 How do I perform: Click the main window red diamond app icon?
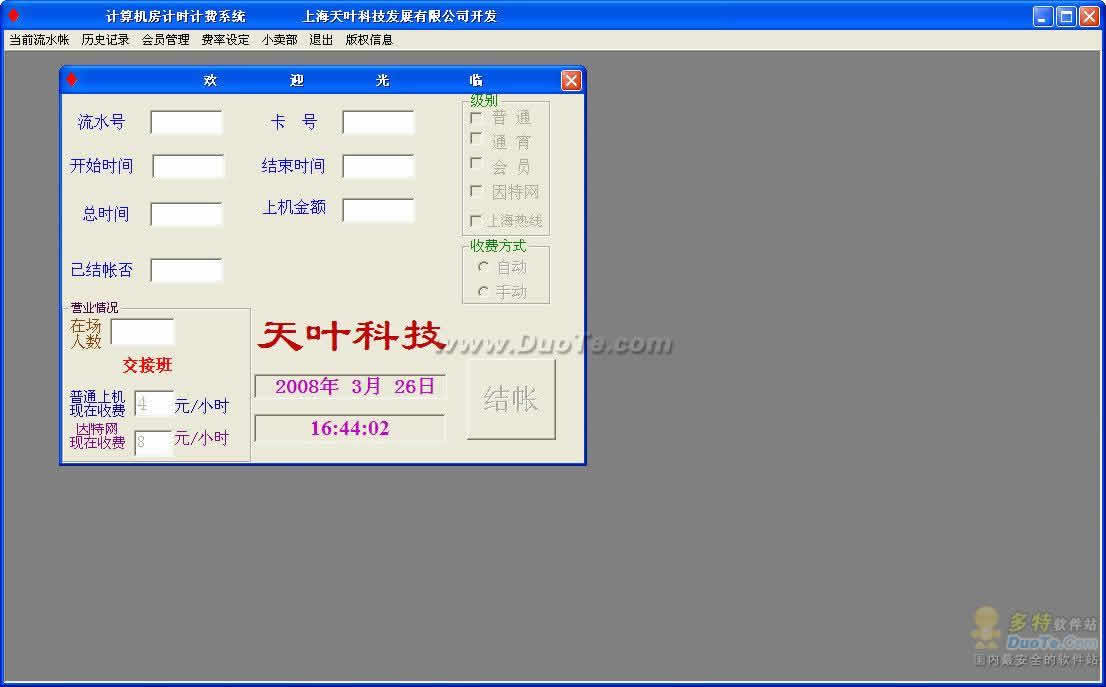(x=13, y=16)
